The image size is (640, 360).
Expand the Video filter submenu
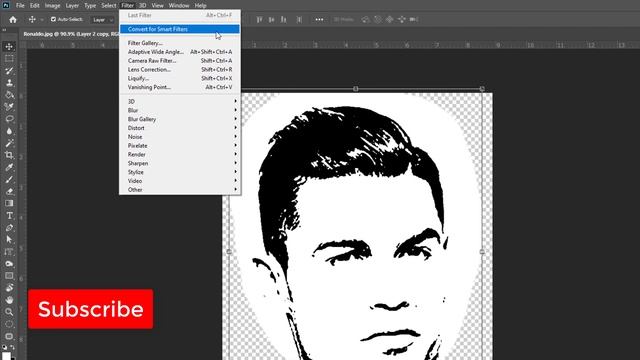[180, 181]
